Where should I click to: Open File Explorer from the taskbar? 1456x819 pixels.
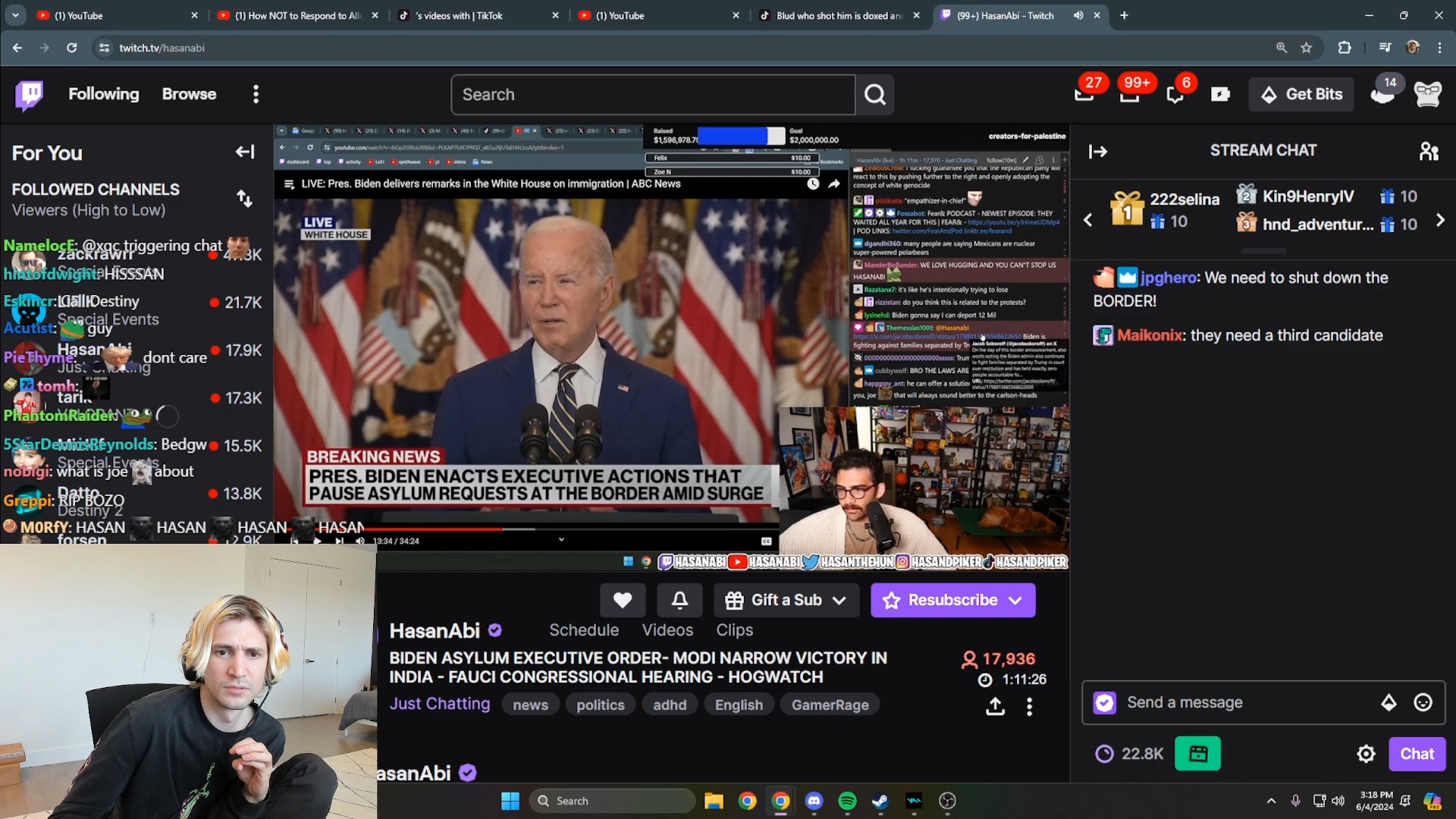[x=714, y=801]
